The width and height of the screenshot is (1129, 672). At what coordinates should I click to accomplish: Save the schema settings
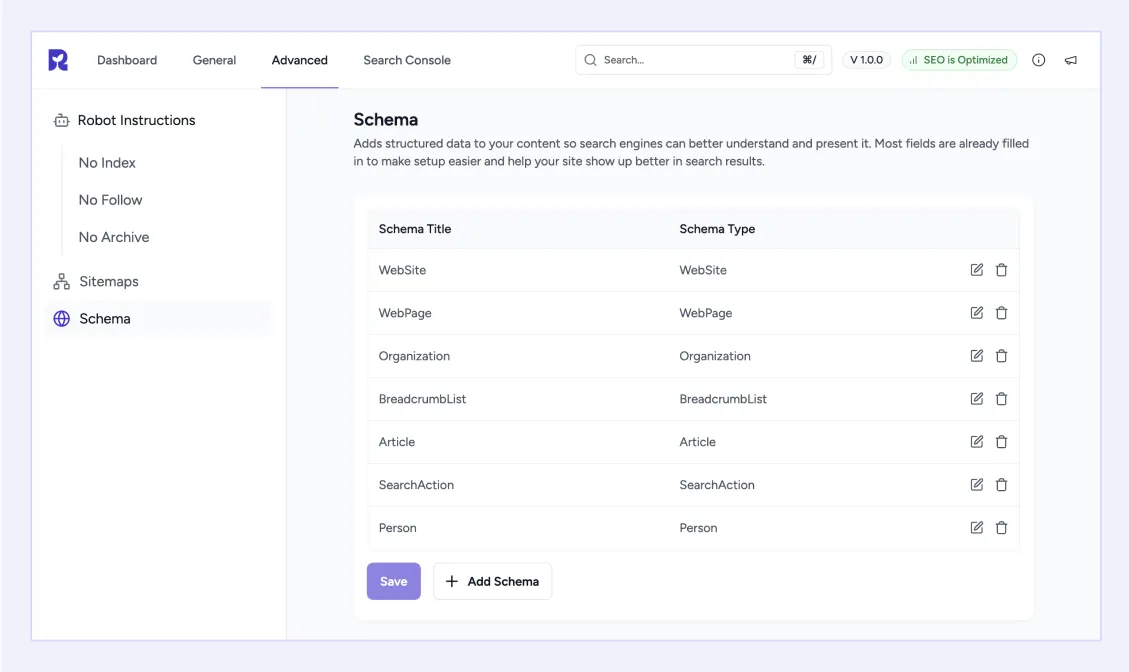pos(394,581)
